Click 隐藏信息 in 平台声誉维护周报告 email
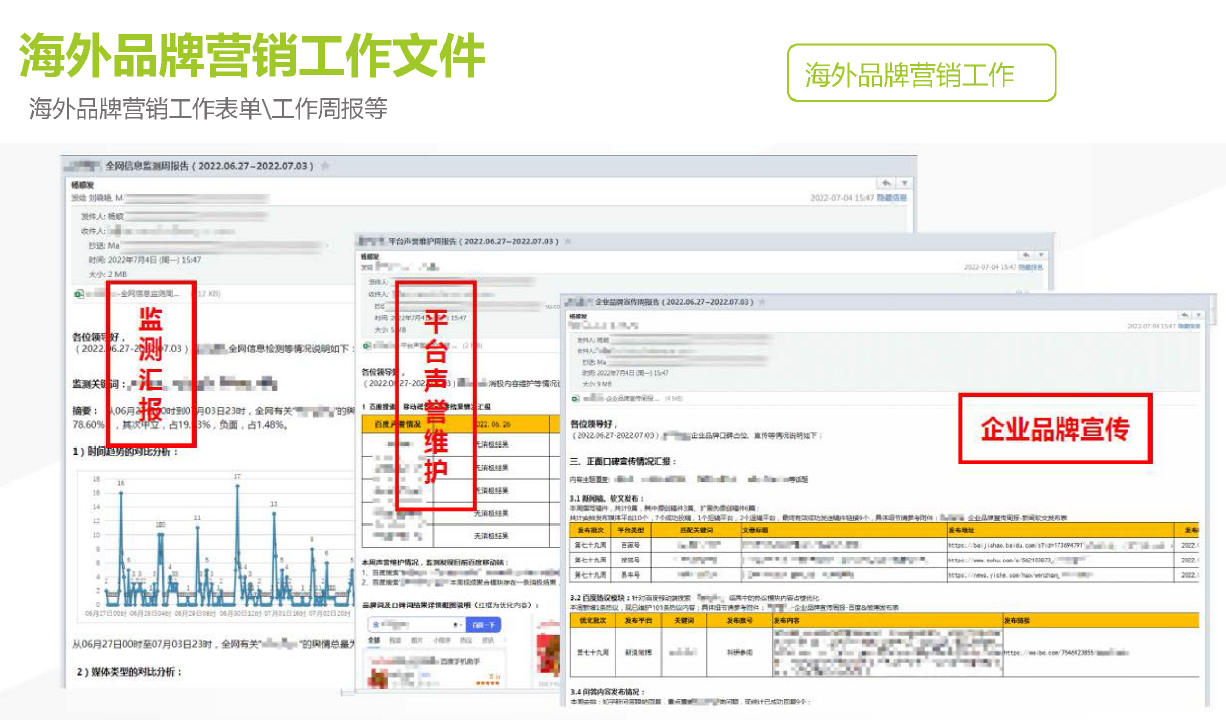This screenshot has width=1226, height=720. pos(1031,268)
